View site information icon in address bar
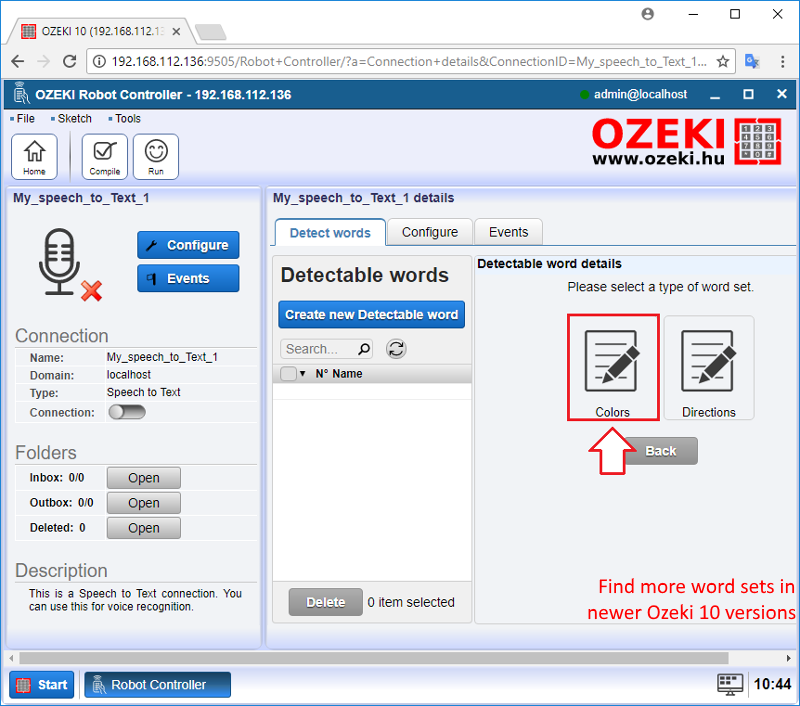Screen dimensions: 800x706 coord(99,62)
